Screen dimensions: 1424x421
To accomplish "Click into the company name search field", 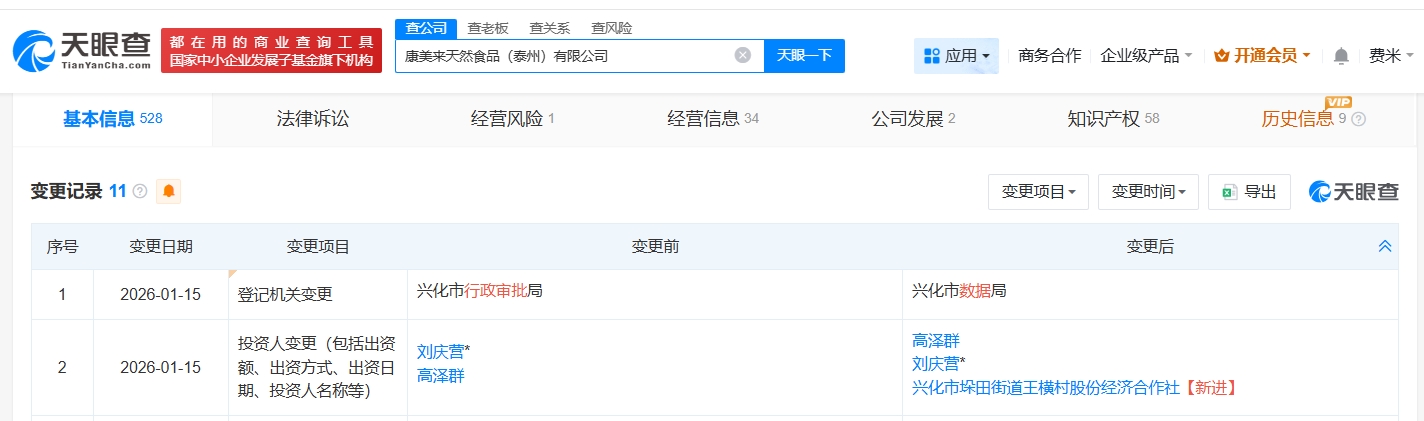I will click(x=565, y=56).
